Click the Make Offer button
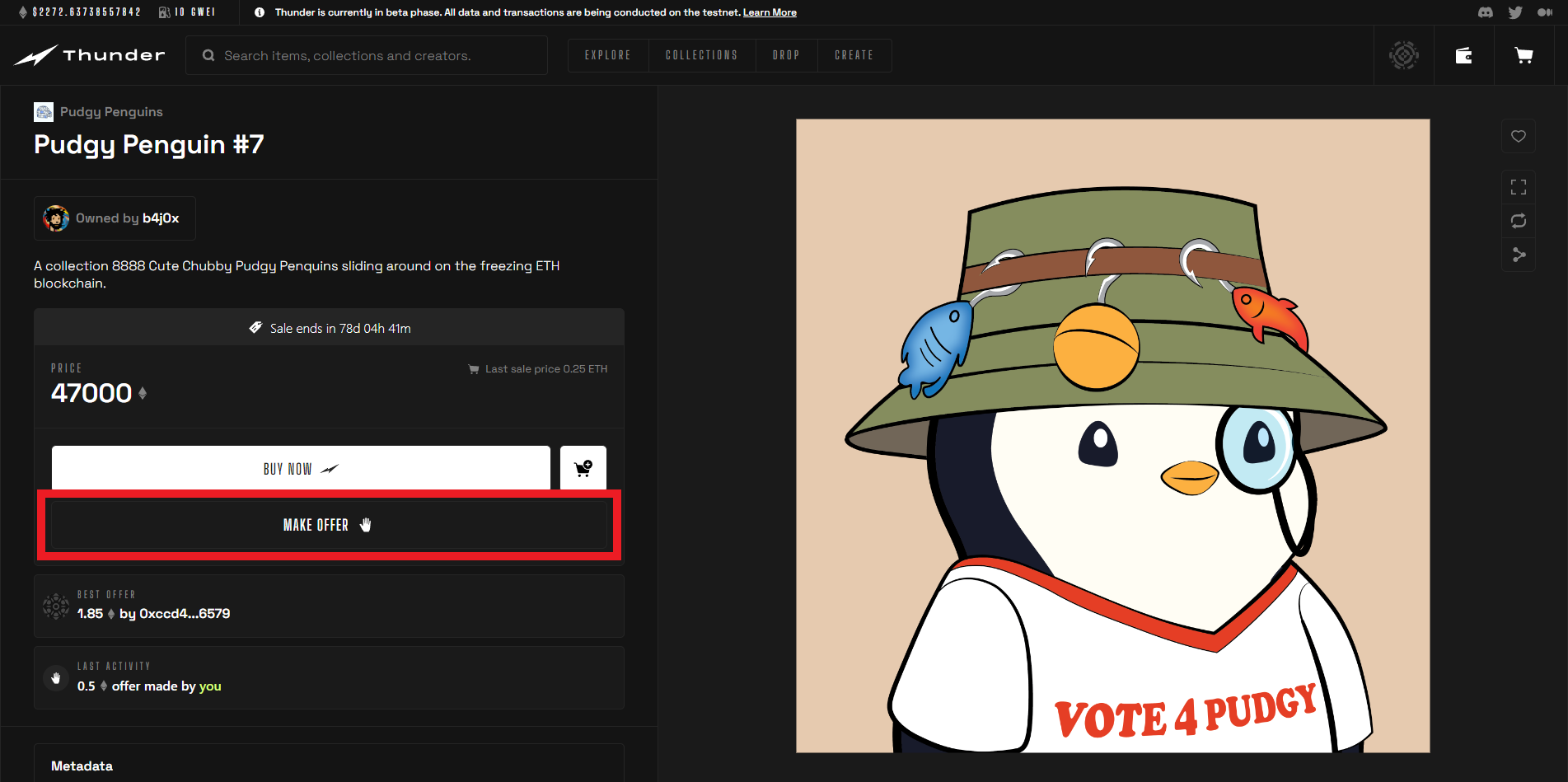 click(329, 525)
